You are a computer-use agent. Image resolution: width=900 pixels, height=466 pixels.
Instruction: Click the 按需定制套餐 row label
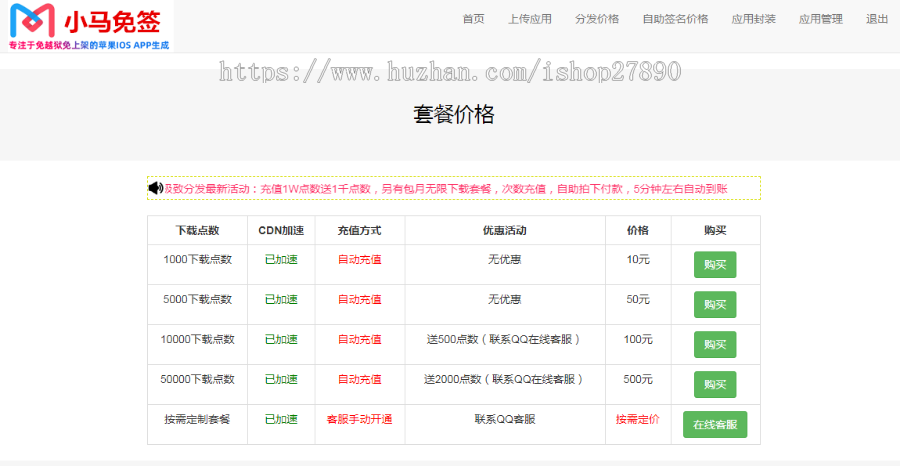pyautogui.click(x=197, y=420)
